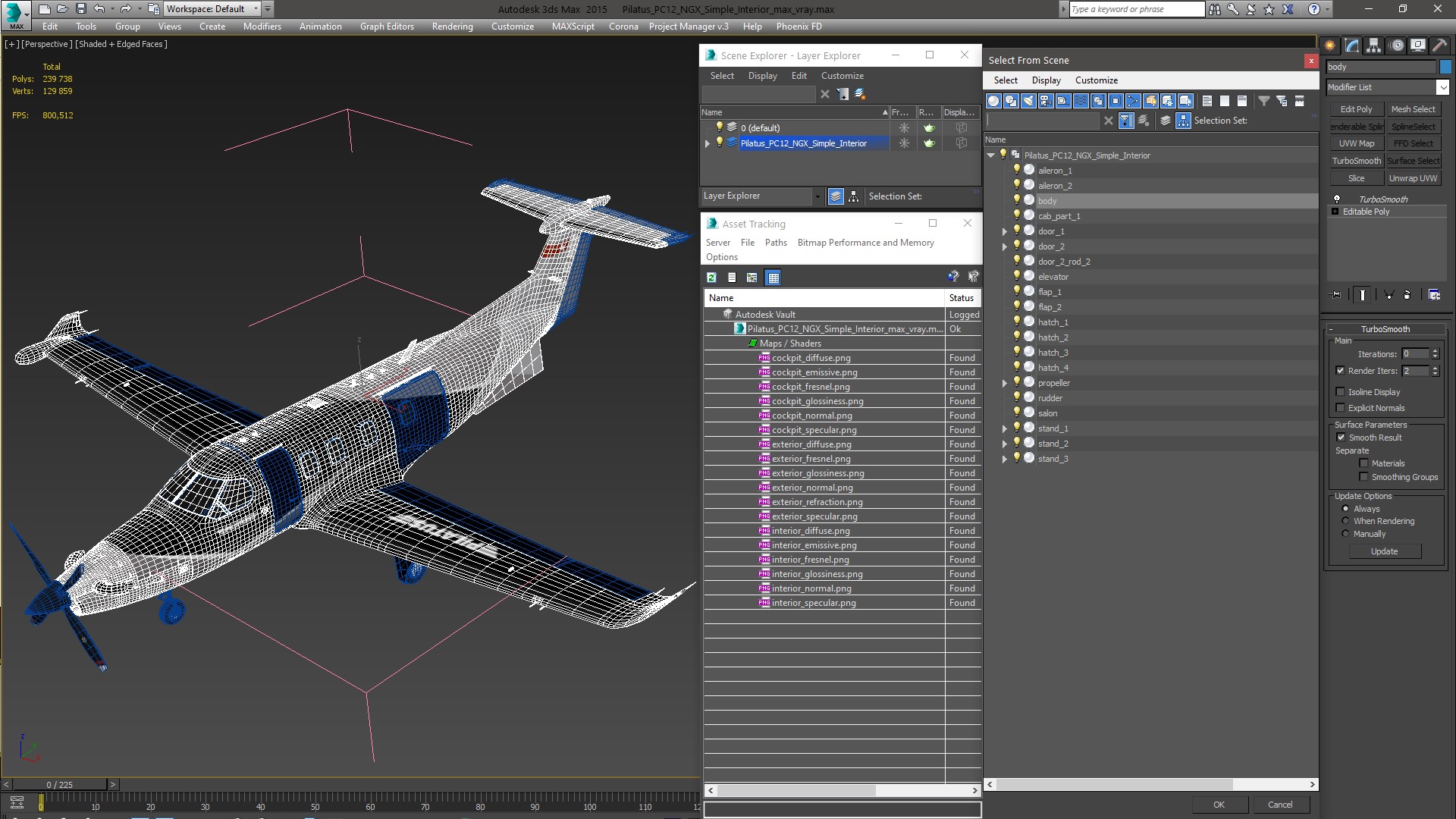Open the Hierarchy command panel tab
The image size is (1456, 819).
(1374, 45)
